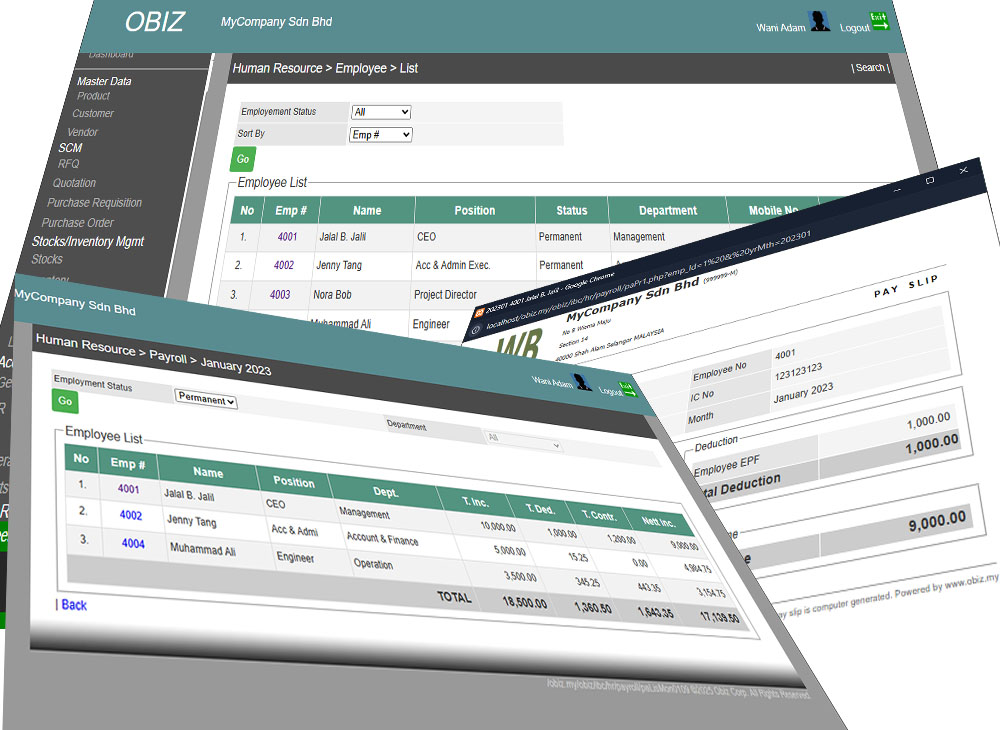Image resolution: width=1000 pixels, height=730 pixels.
Task: Click the IC No value 123123123 on the pay slip
Action: (x=798, y=372)
